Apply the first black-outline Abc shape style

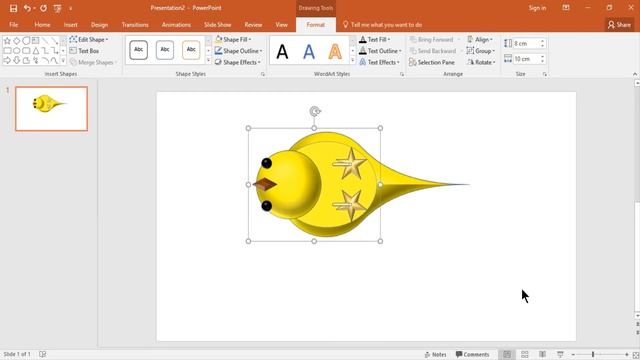pos(138,50)
